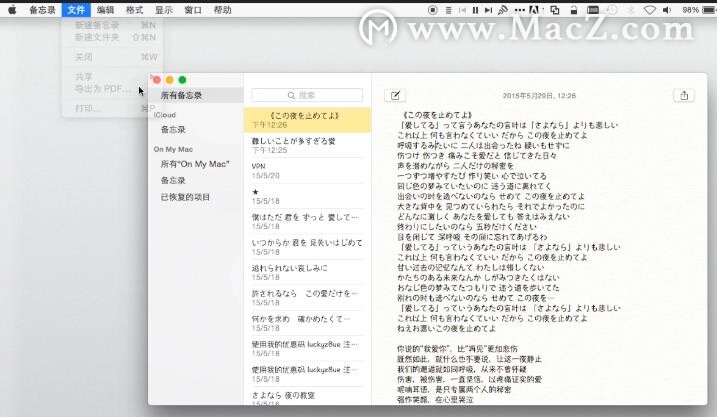Open the 备忘录 app menu

click(43, 10)
